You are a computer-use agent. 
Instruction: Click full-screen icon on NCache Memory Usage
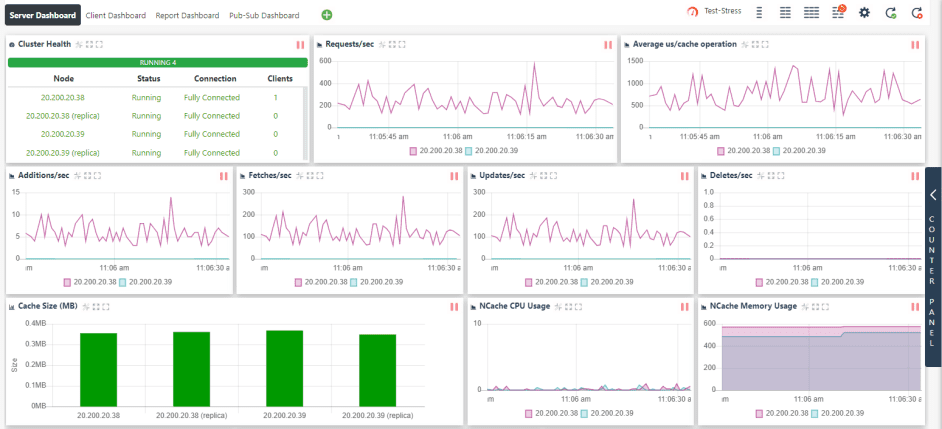click(825, 306)
